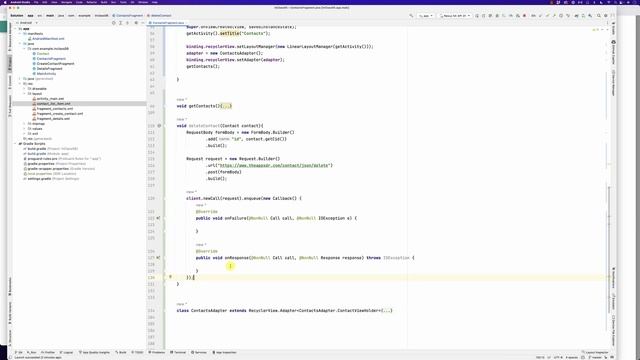Screen dimensions: 640x360
Task: Open IDE settings gear in main toolbar
Action: (606, 16)
